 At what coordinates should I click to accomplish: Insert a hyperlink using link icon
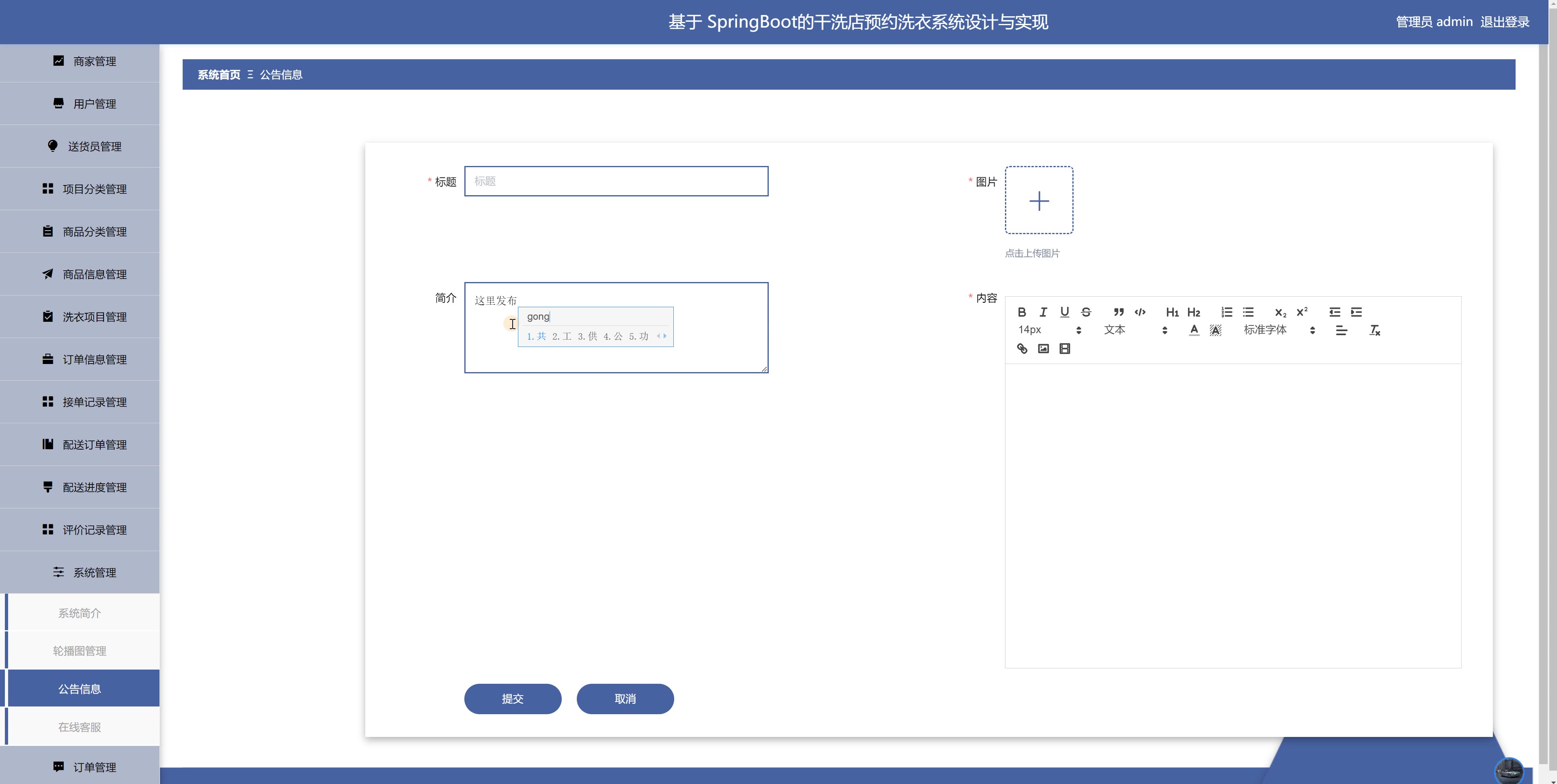point(1022,349)
